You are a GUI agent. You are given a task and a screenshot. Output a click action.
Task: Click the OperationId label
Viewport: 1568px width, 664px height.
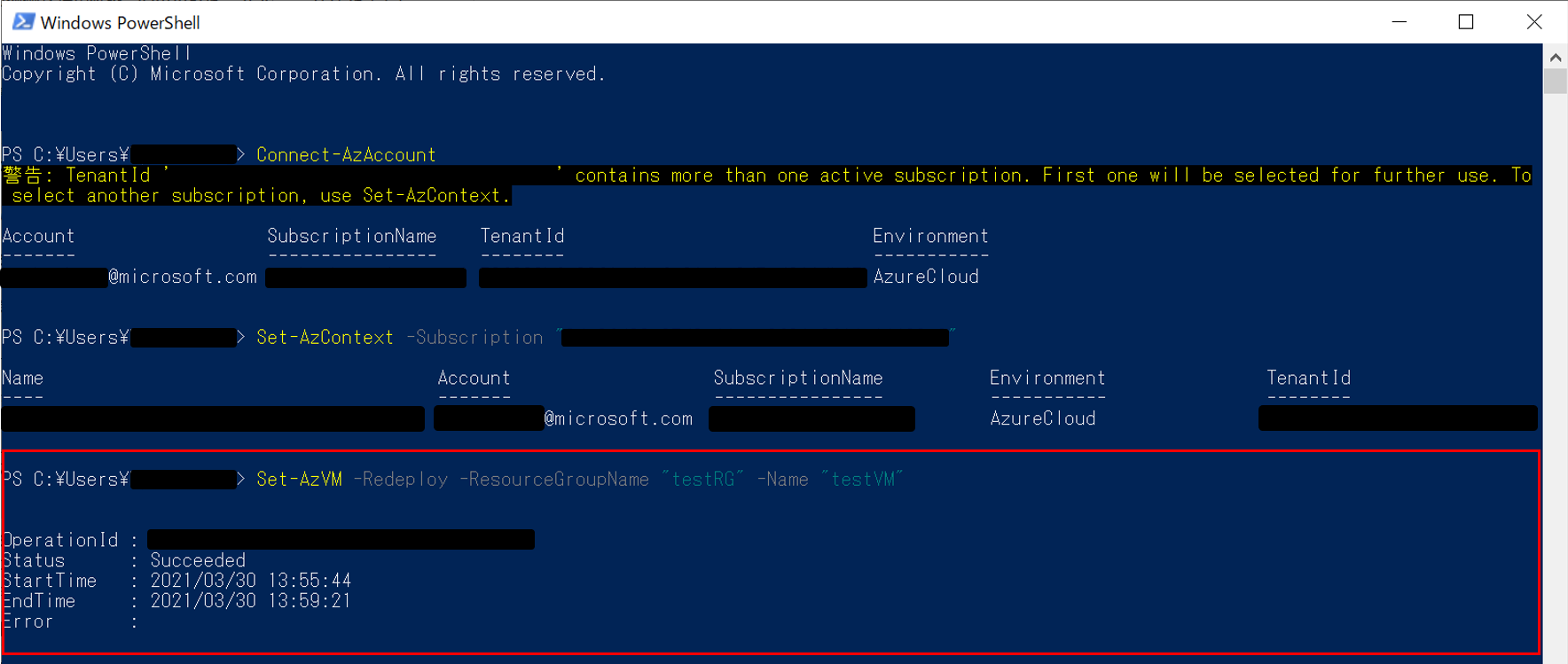click(x=60, y=540)
